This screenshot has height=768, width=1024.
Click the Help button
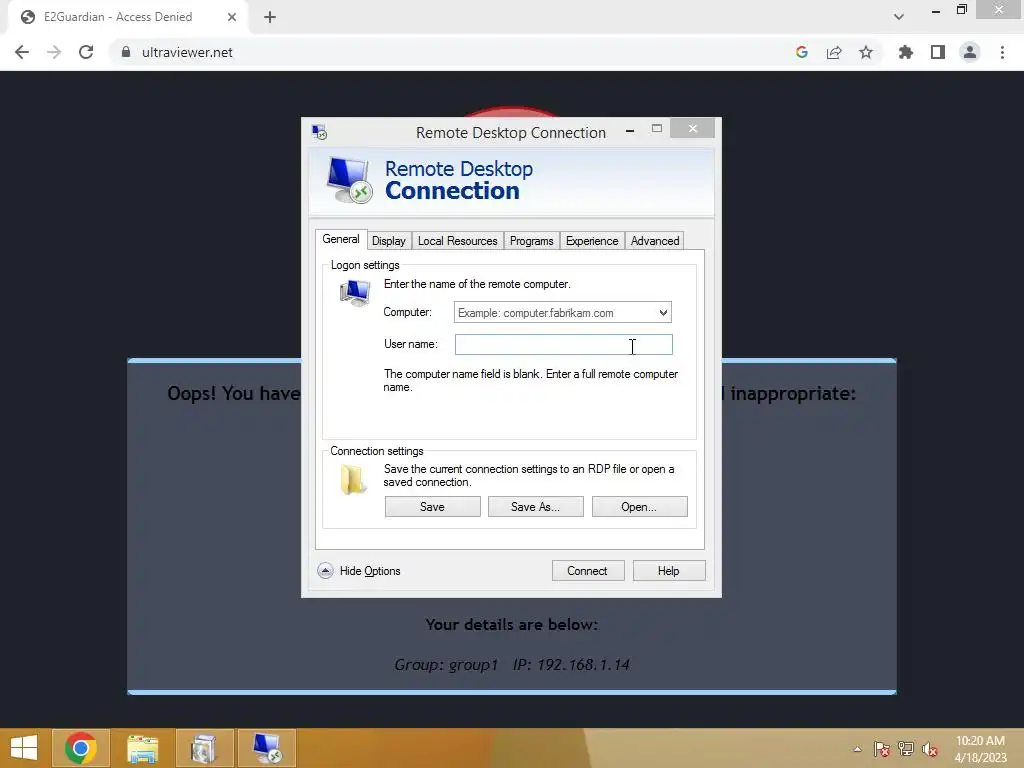(669, 571)
